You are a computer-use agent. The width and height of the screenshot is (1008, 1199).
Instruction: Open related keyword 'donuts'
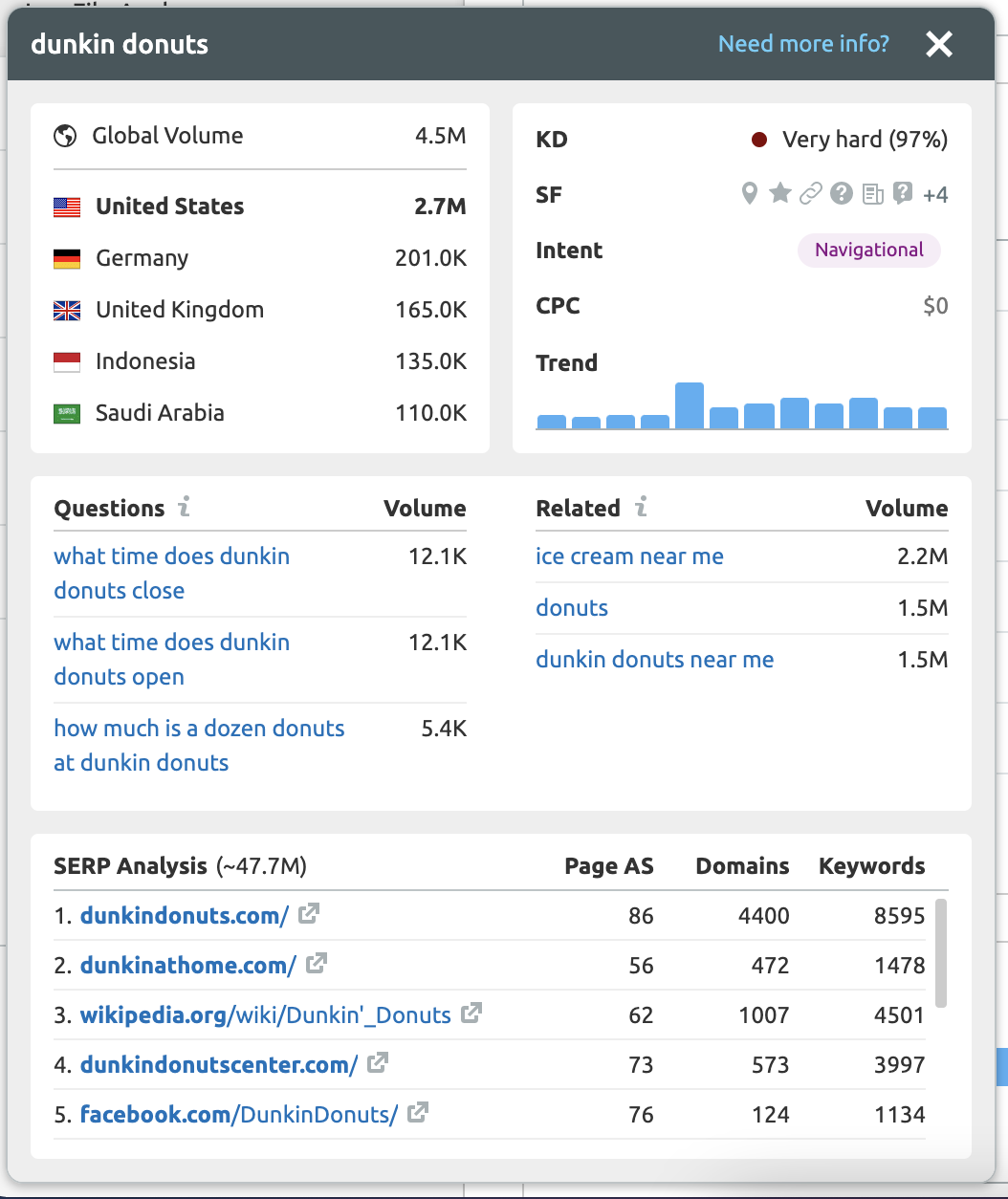point(572,608)
